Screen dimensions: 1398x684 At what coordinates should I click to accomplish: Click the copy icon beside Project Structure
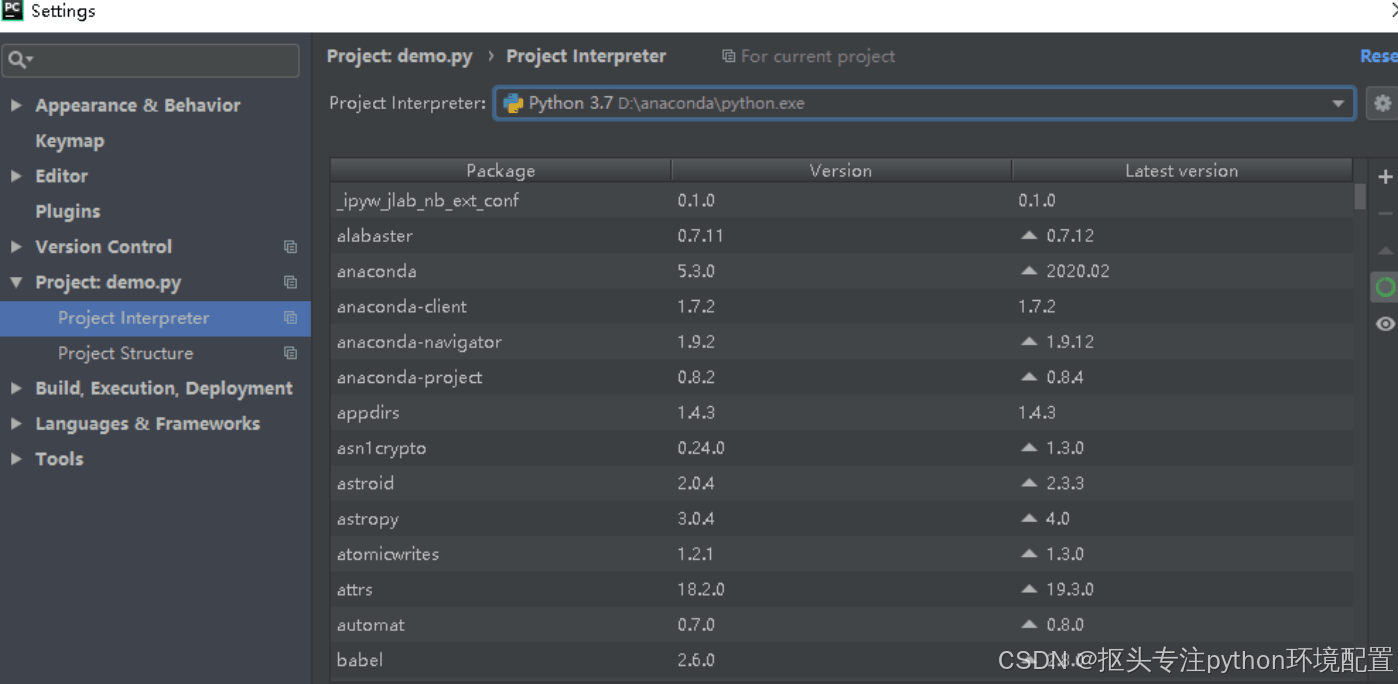coord(290,353)
